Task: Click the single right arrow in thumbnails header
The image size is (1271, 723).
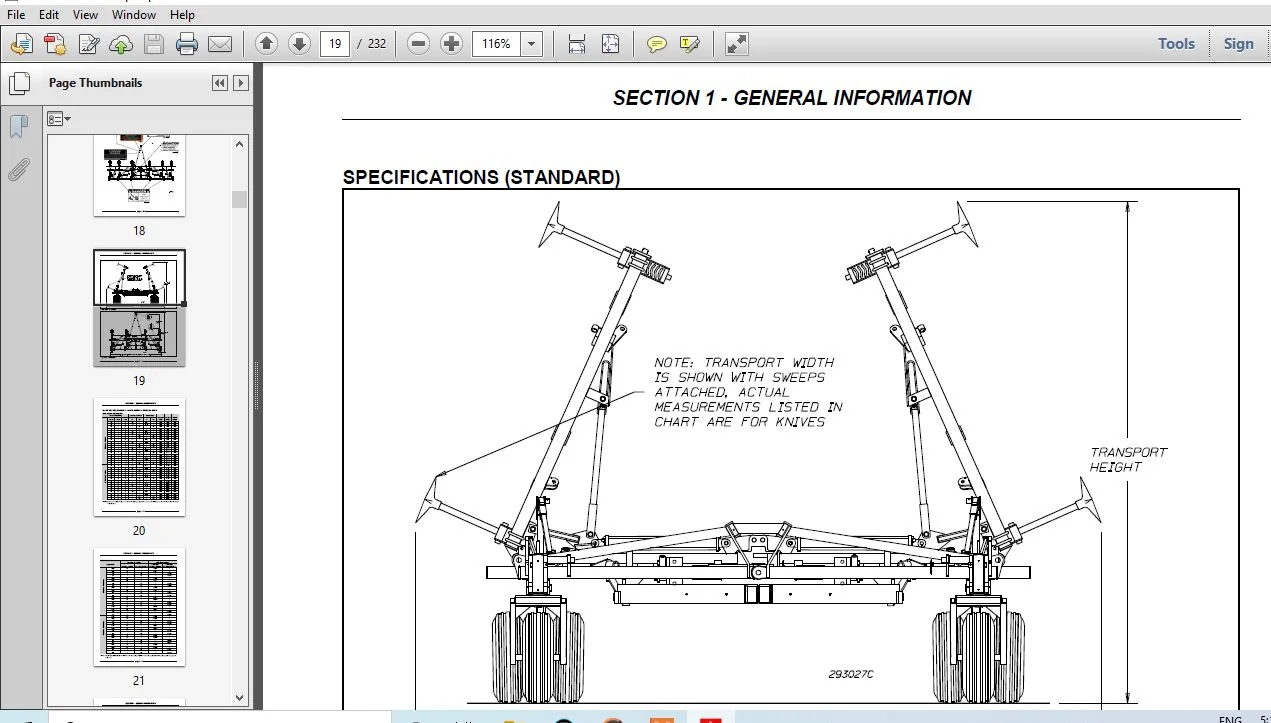Action: [241, 83]
